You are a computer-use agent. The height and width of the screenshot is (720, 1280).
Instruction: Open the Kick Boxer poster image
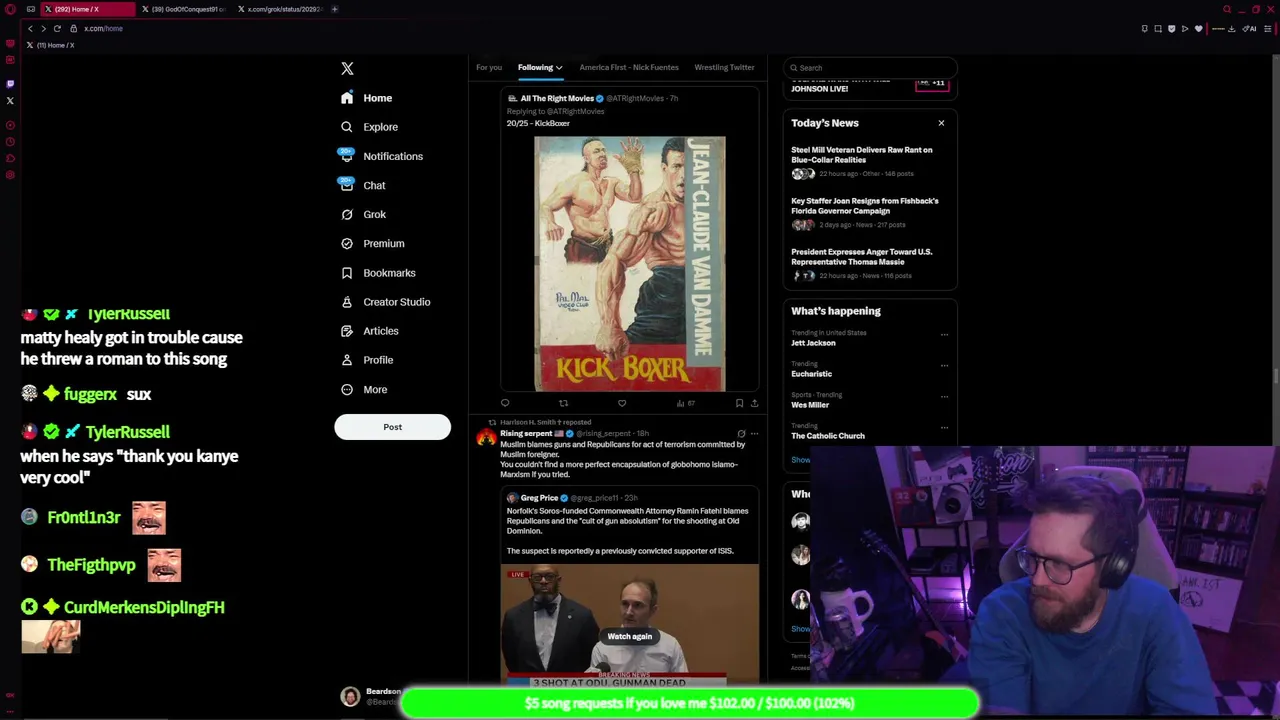630,264
